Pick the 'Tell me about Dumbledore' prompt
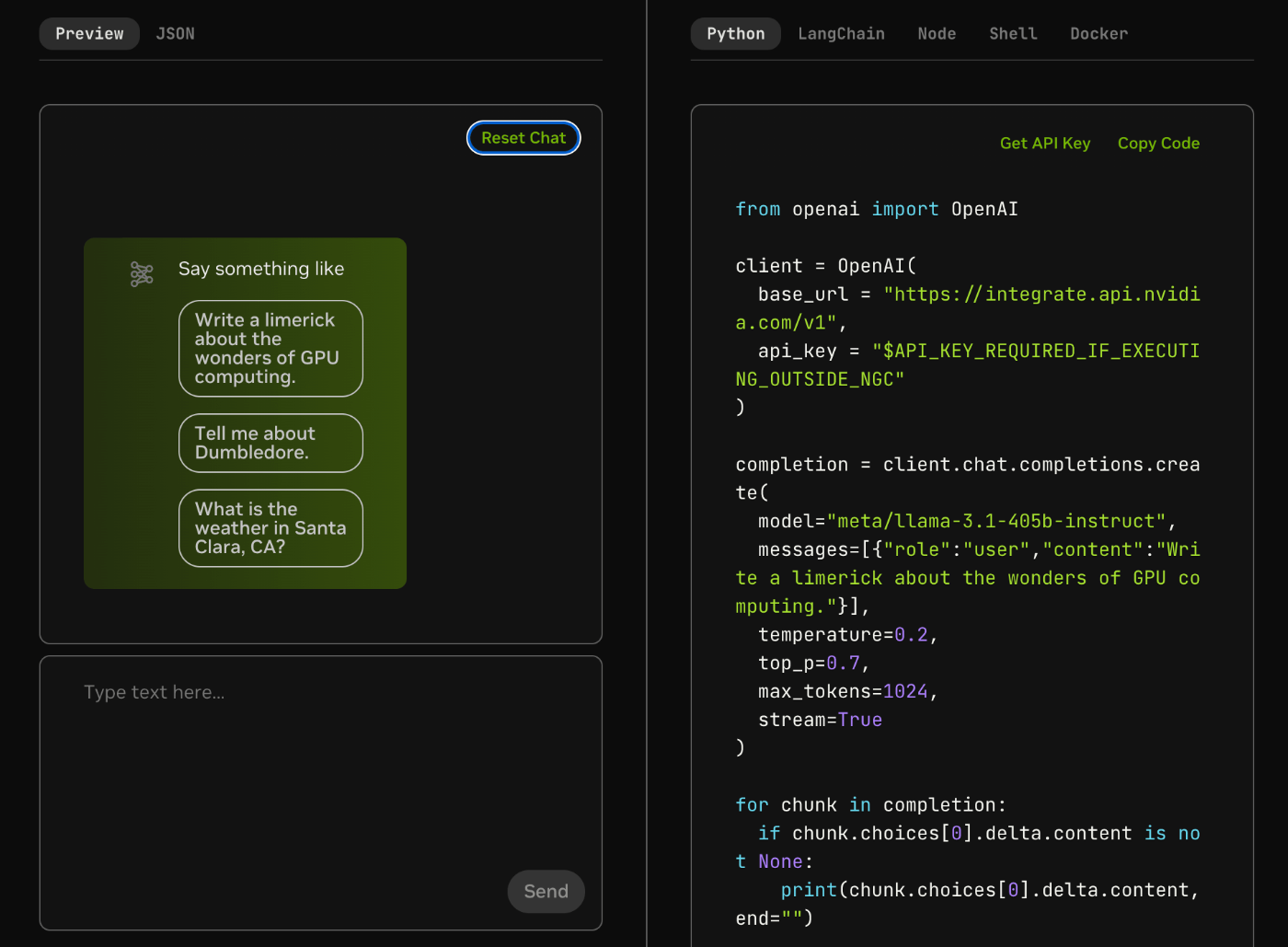The image size is (1288, 947). [270, 443]
